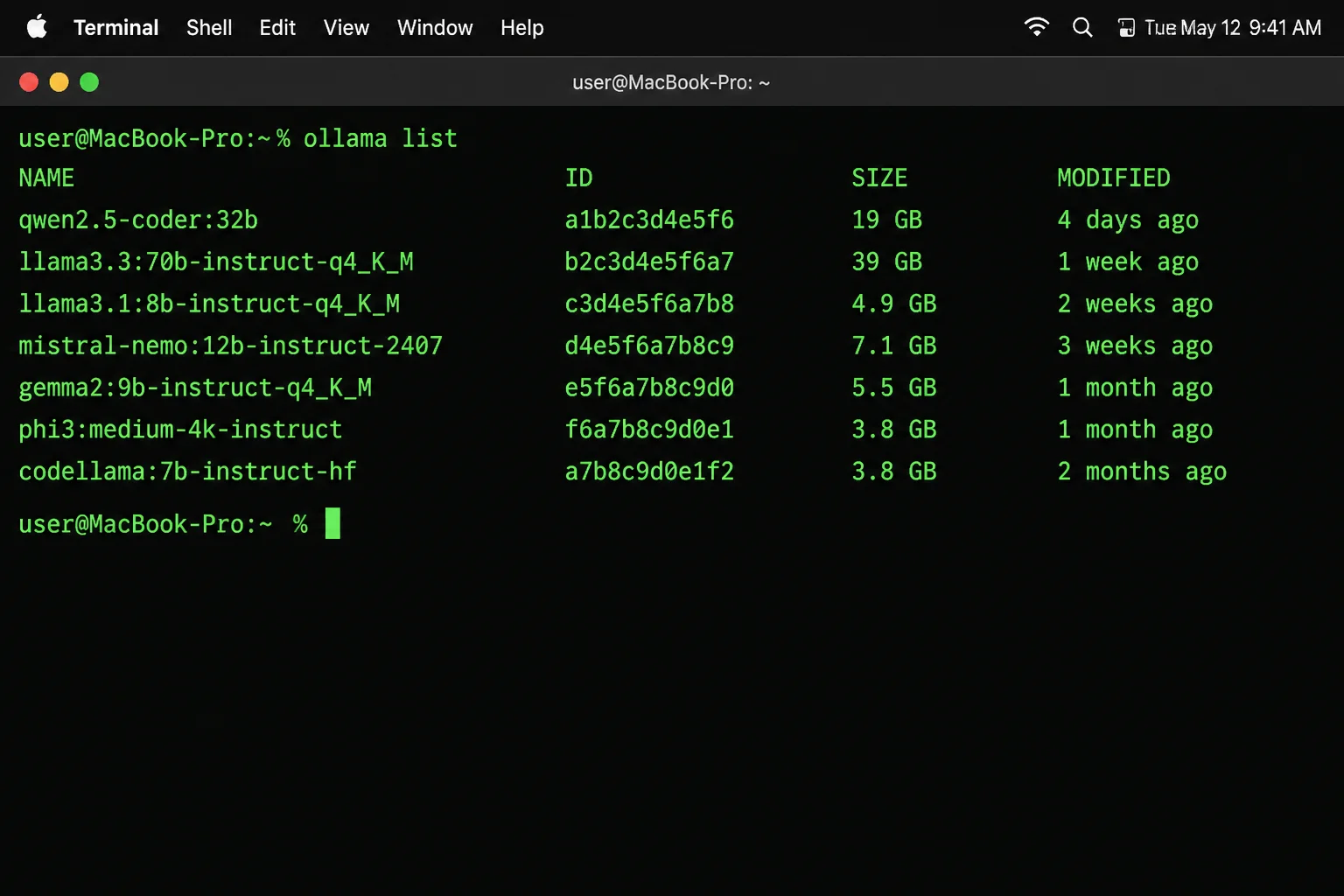Close the Terminal window with red button

click(x=29, y=82)
